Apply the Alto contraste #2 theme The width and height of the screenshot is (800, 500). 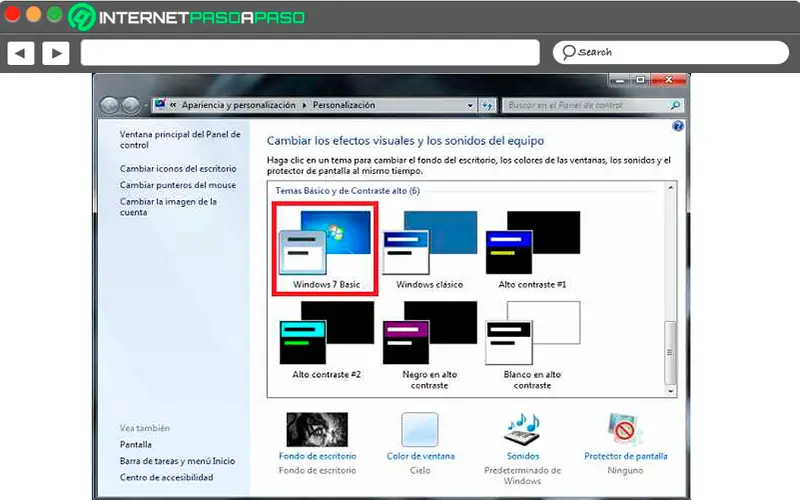327,340
